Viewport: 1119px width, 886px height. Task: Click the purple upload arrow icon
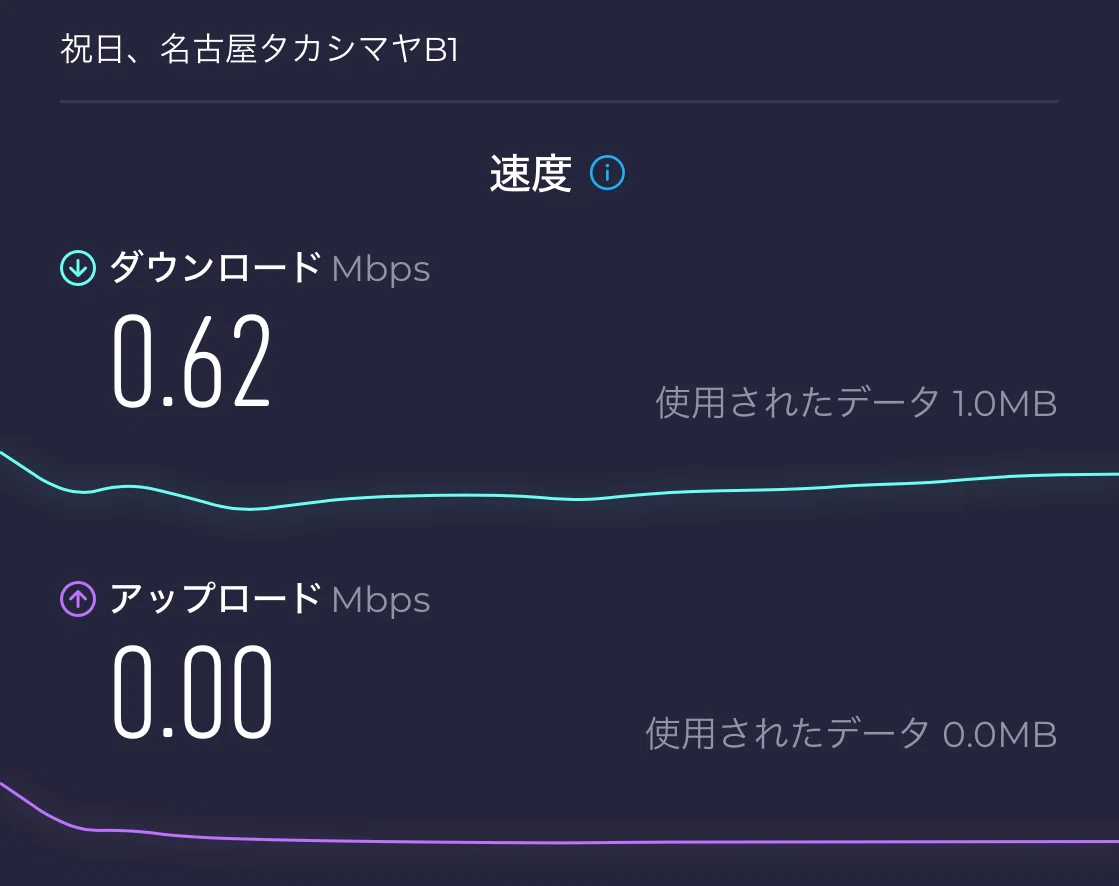pyautogui.click(x=78, y=599)
